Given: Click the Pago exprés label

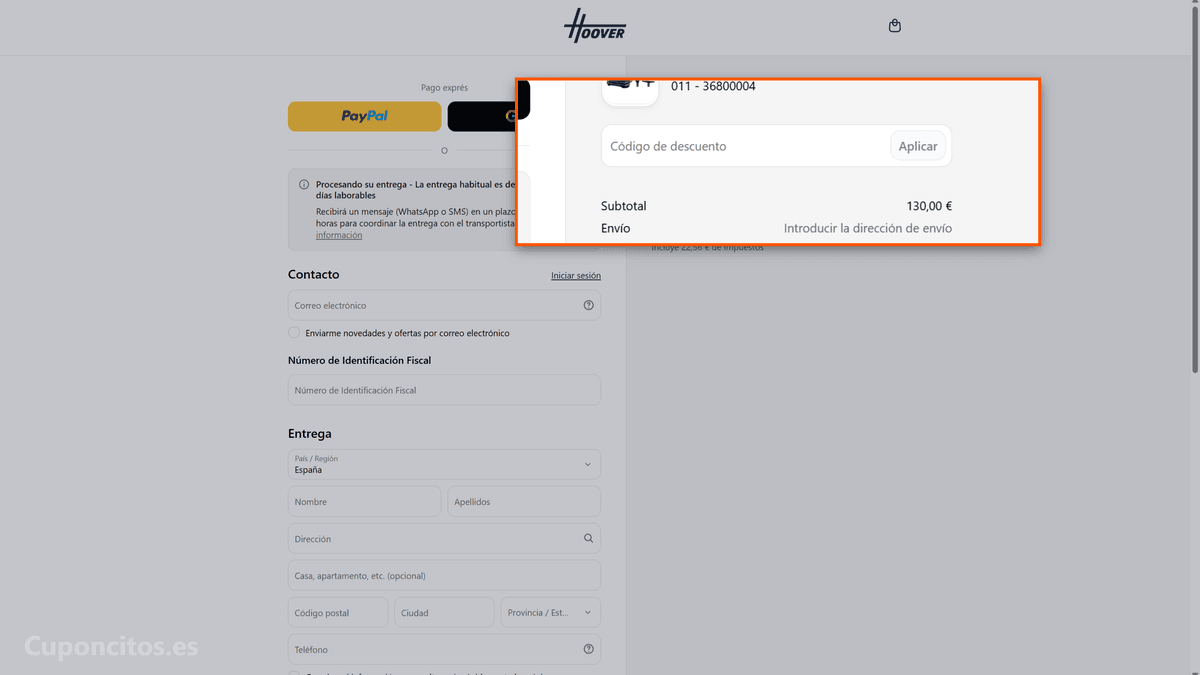Looking at the screenshot, I should coord(444,88).
